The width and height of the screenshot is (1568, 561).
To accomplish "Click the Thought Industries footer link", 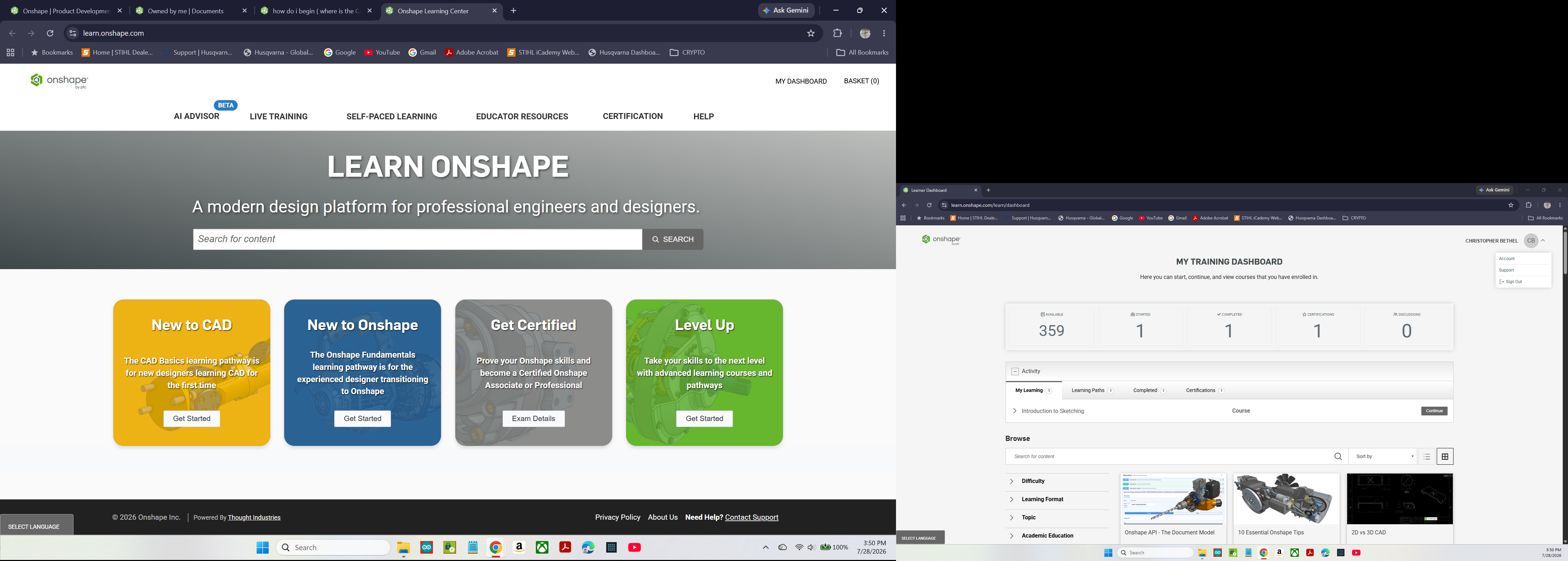I will [254, 518].
